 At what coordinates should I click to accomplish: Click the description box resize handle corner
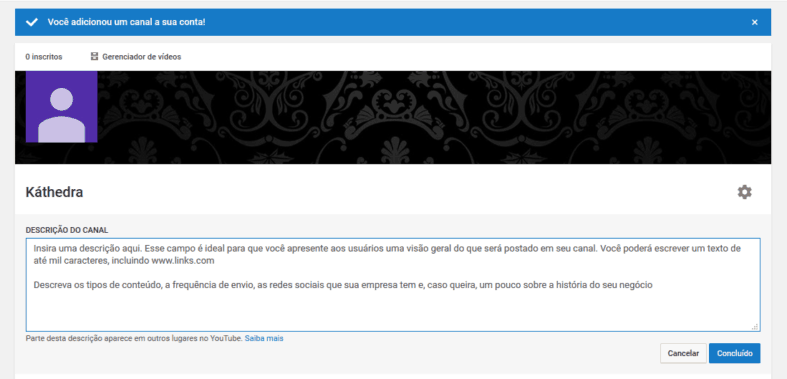tap(755, 327)
